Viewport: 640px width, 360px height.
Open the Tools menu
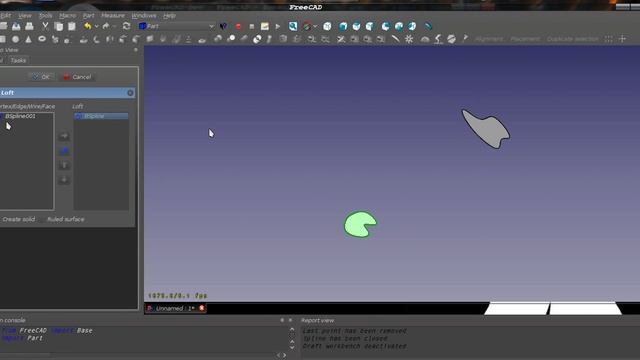(46, 16)
